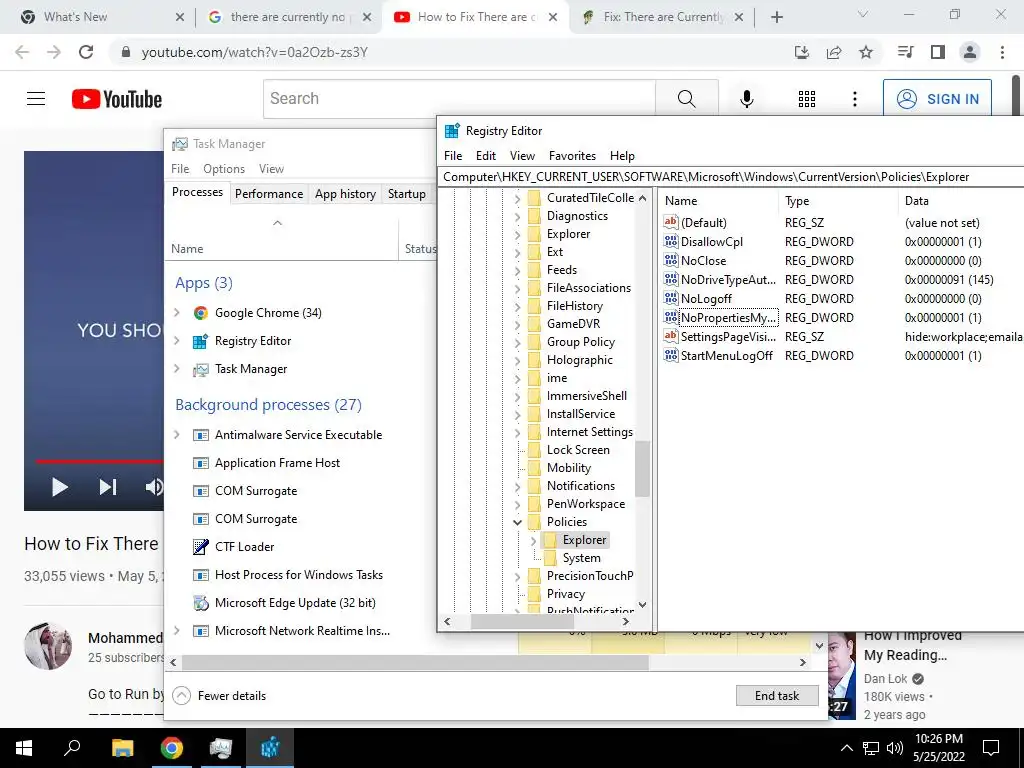Click Task Manager icon in taskbar
Screen dimensions: 1024x768
[x=221, y=748]
